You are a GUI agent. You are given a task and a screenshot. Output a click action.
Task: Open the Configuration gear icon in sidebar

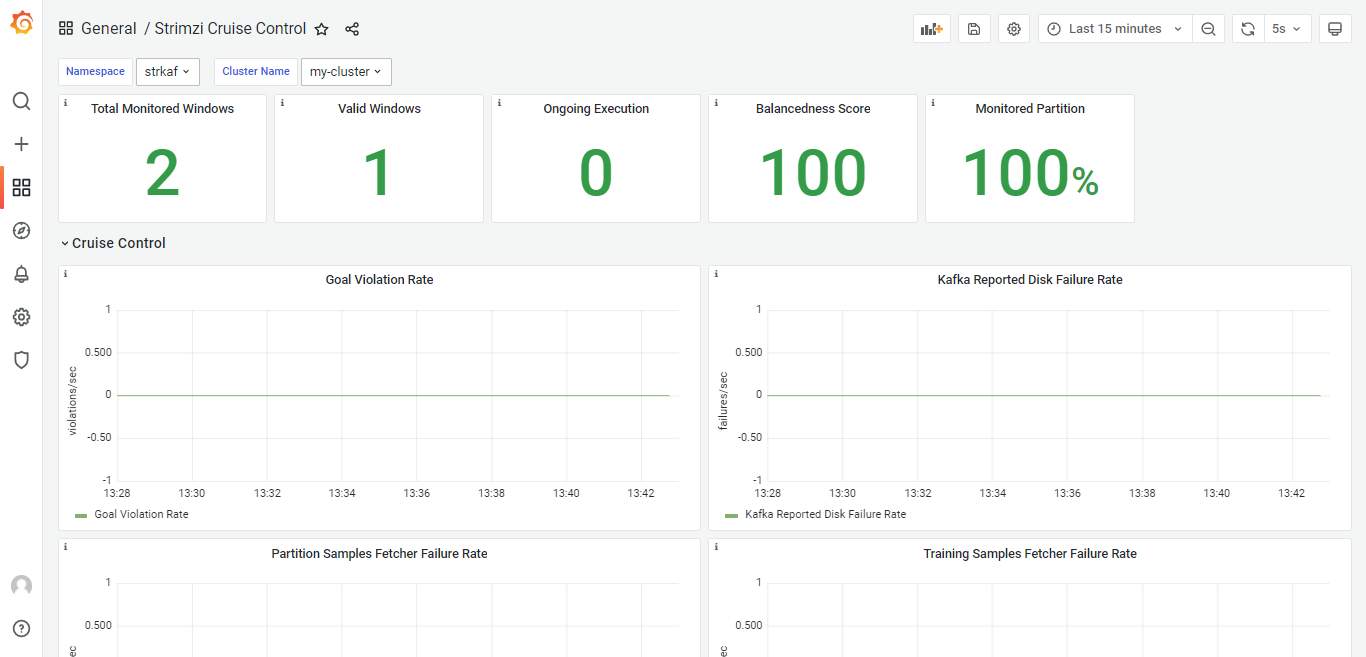click(x=21, y=317)
